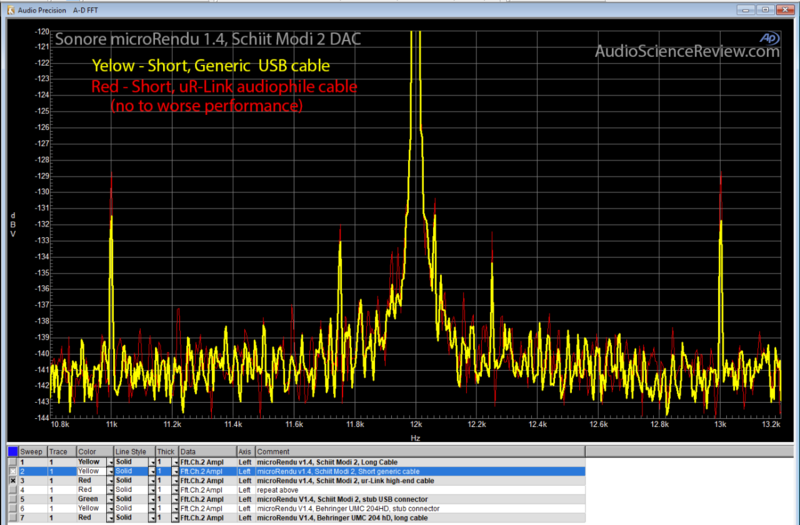
Task: Click the Sweep column header
Action: pos(33,452)
